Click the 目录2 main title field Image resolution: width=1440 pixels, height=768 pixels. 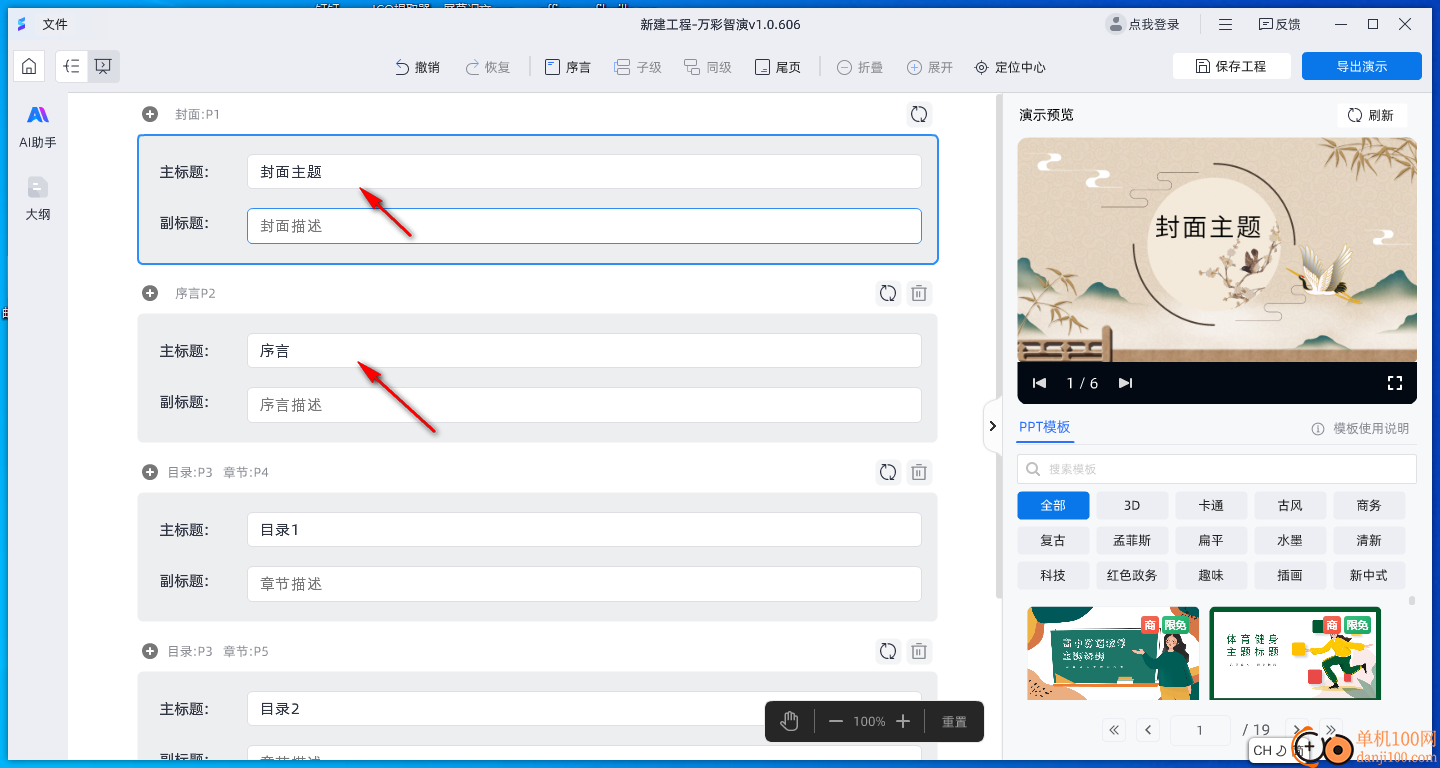tap(584, 708)
